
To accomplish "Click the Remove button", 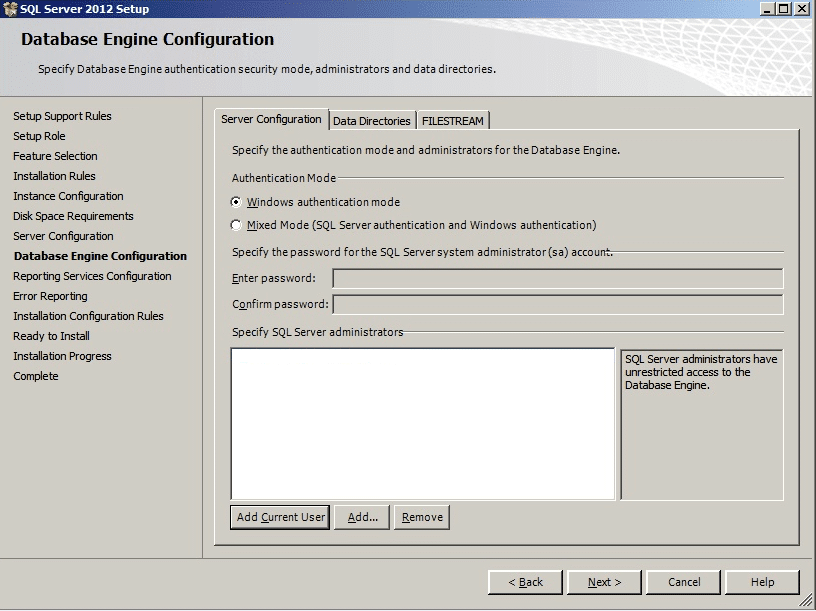I will click(x=420, y=517).
